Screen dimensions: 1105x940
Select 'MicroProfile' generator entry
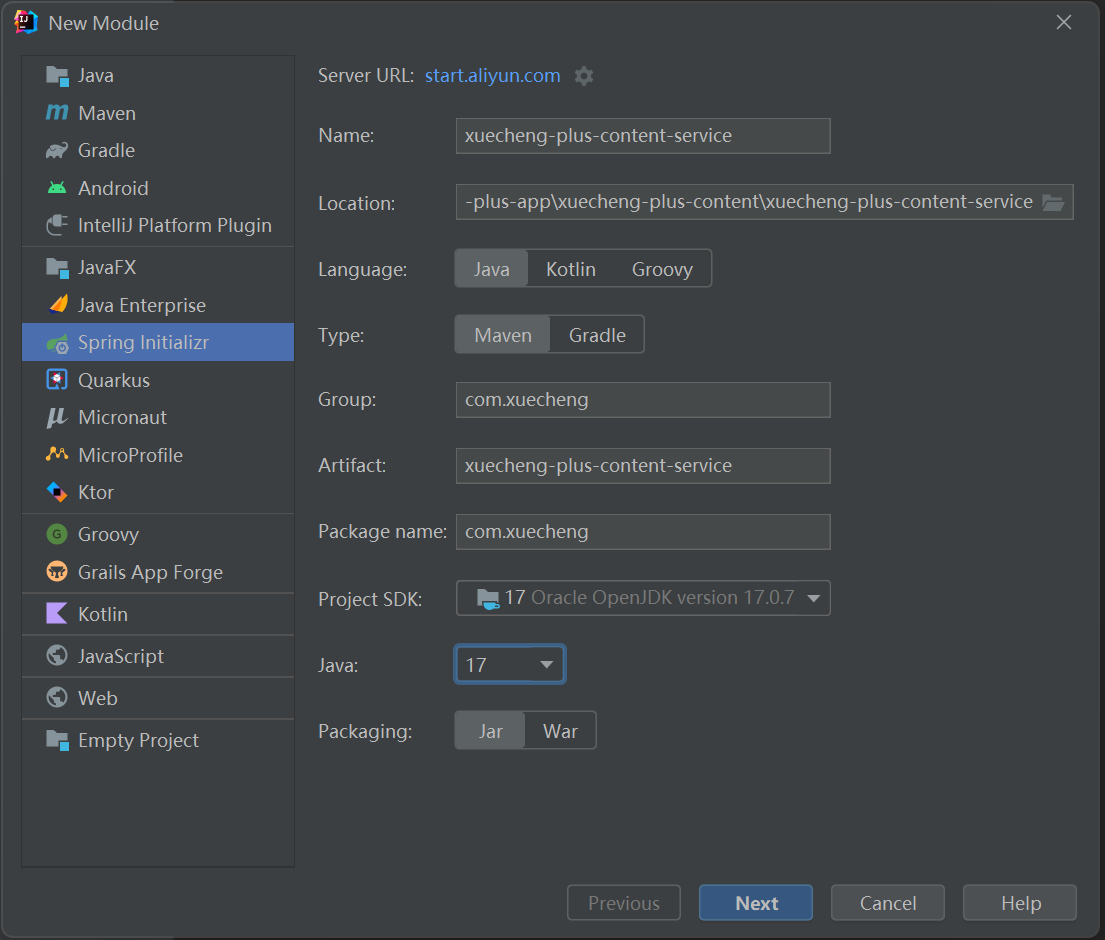pos(158,455)
